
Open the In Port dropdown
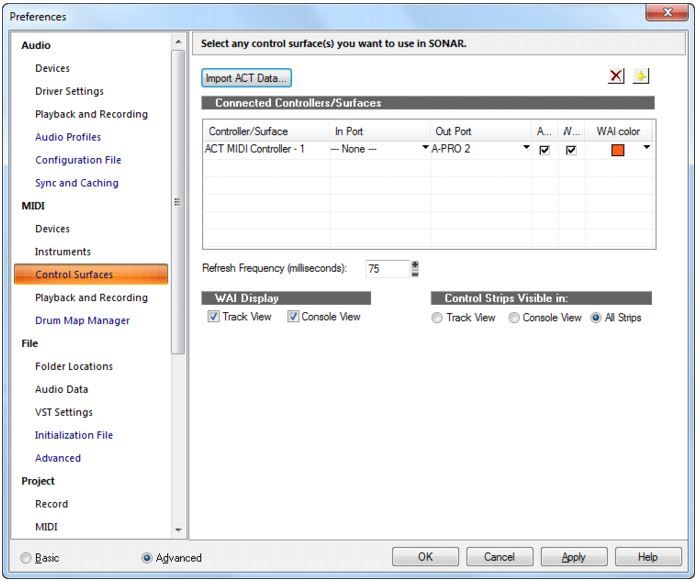pos(424,149)
